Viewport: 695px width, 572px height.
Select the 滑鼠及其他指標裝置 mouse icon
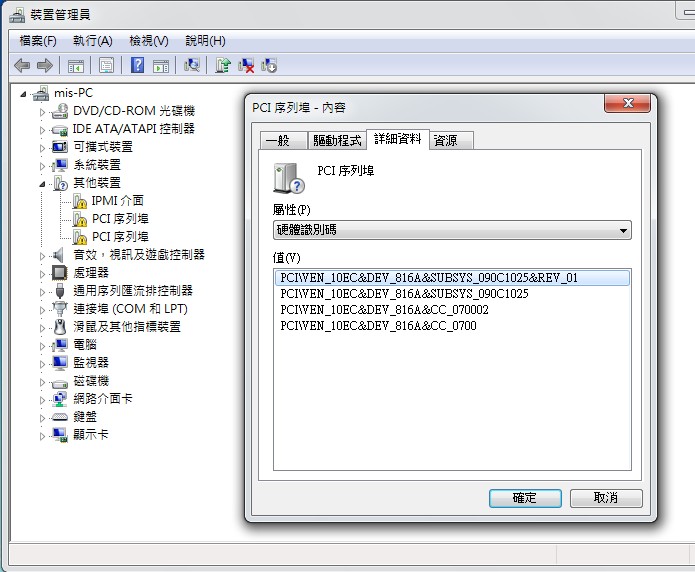pyautogui.click(x=60, y=327)
